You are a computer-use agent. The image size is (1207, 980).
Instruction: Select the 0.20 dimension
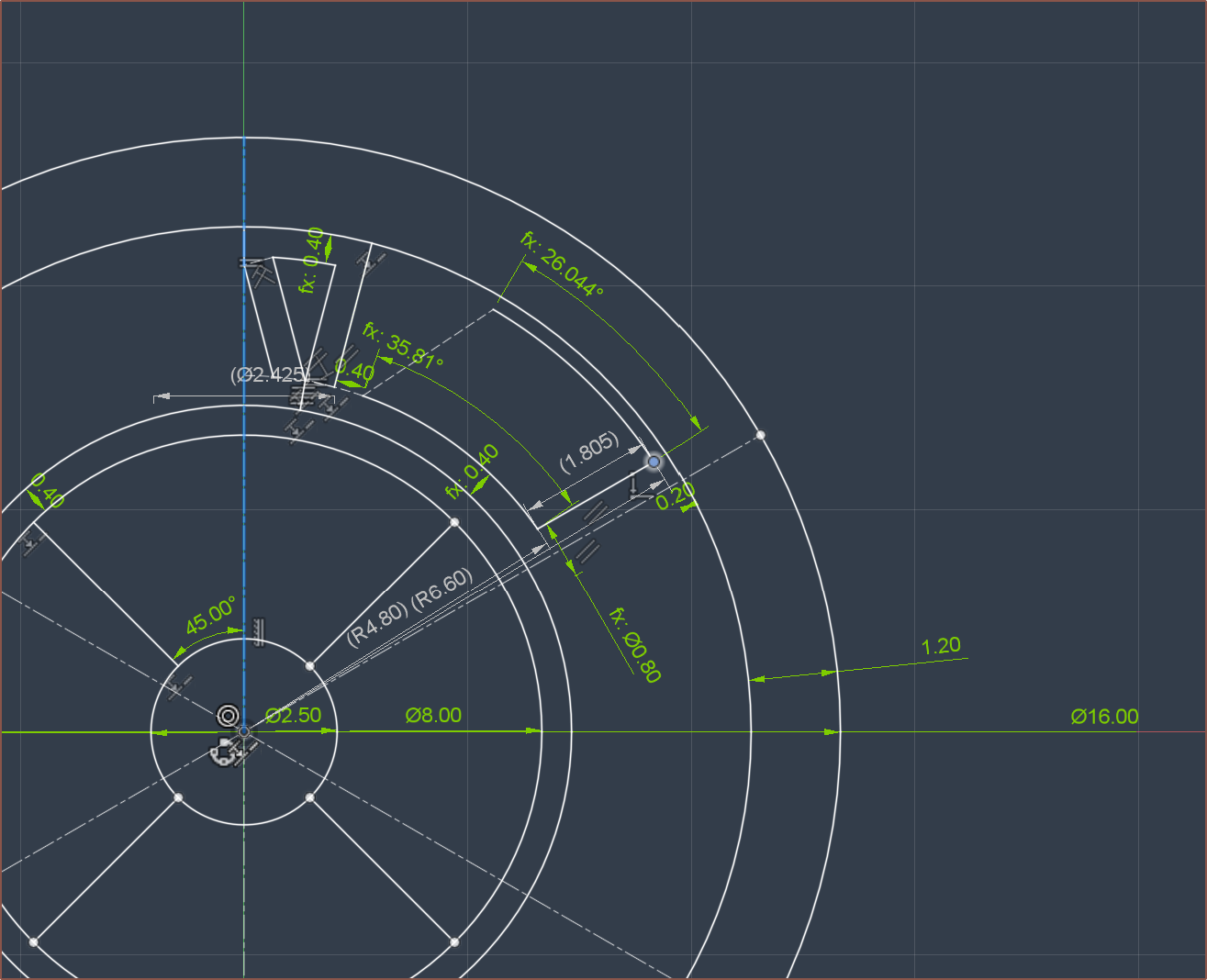(676, 496)
